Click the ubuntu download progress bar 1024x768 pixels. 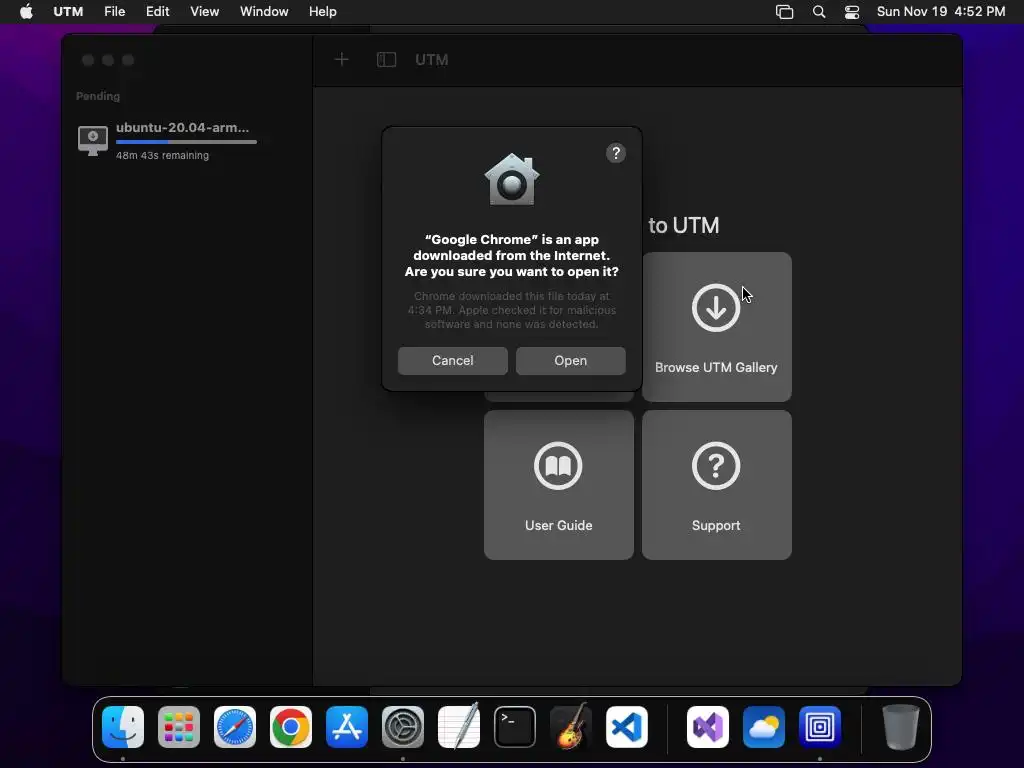click(x=186, y=142)
